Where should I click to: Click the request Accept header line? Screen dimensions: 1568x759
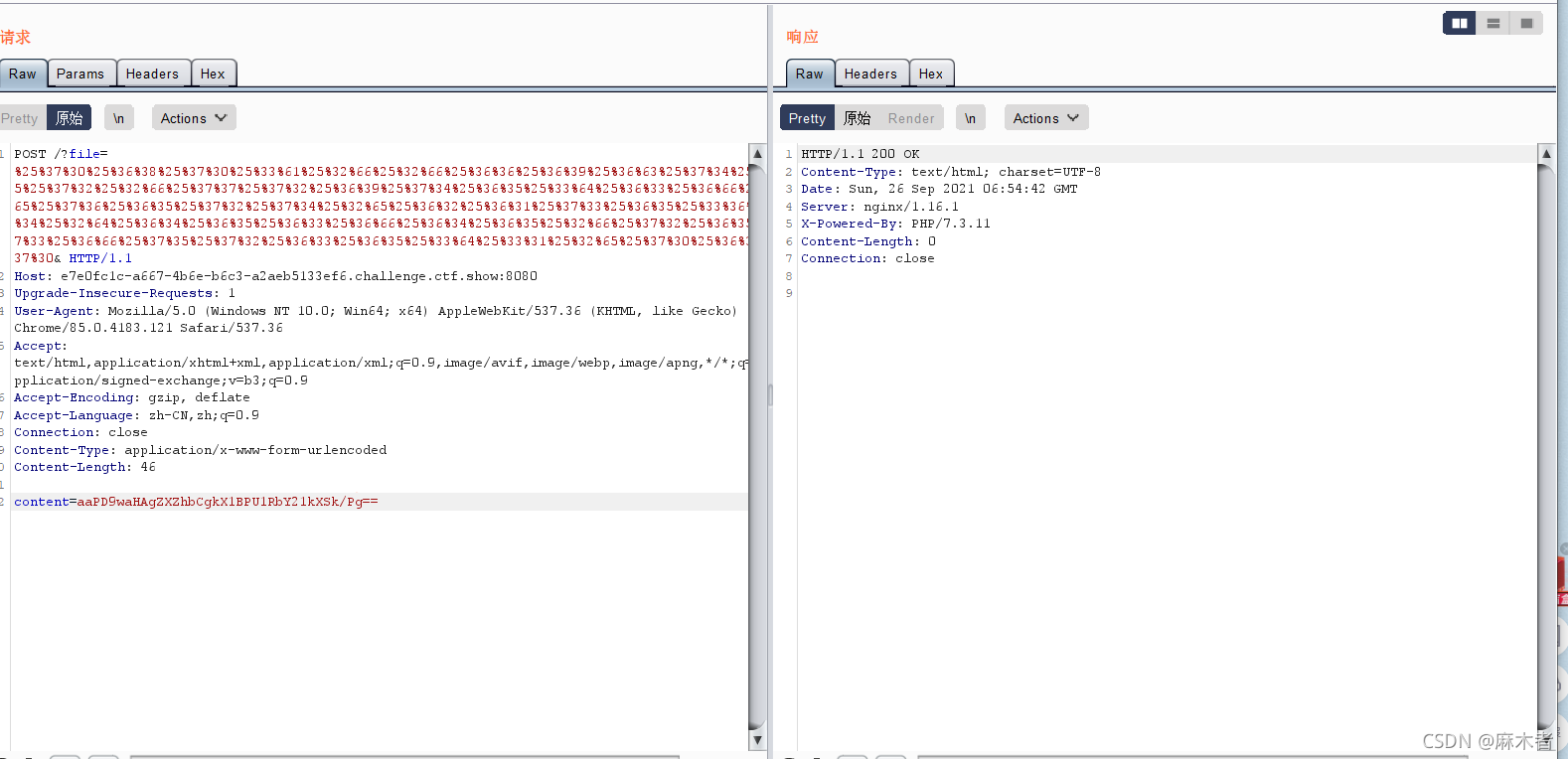[x=41, y=346]
